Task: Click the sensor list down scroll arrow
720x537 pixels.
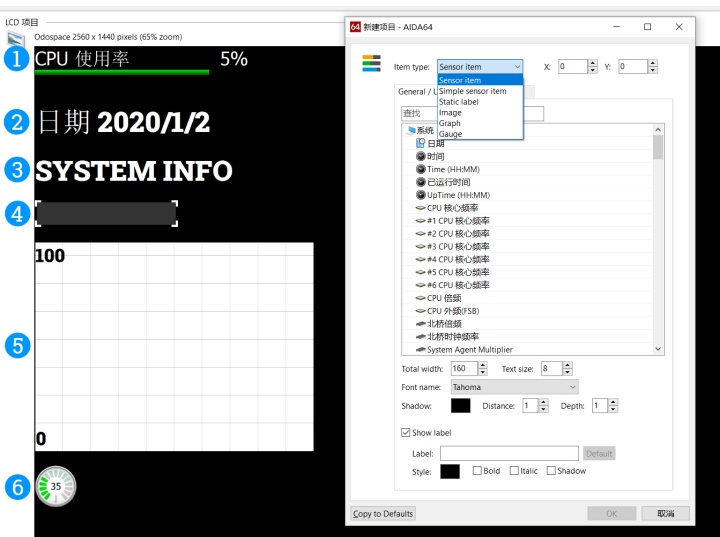Action: 658,349
